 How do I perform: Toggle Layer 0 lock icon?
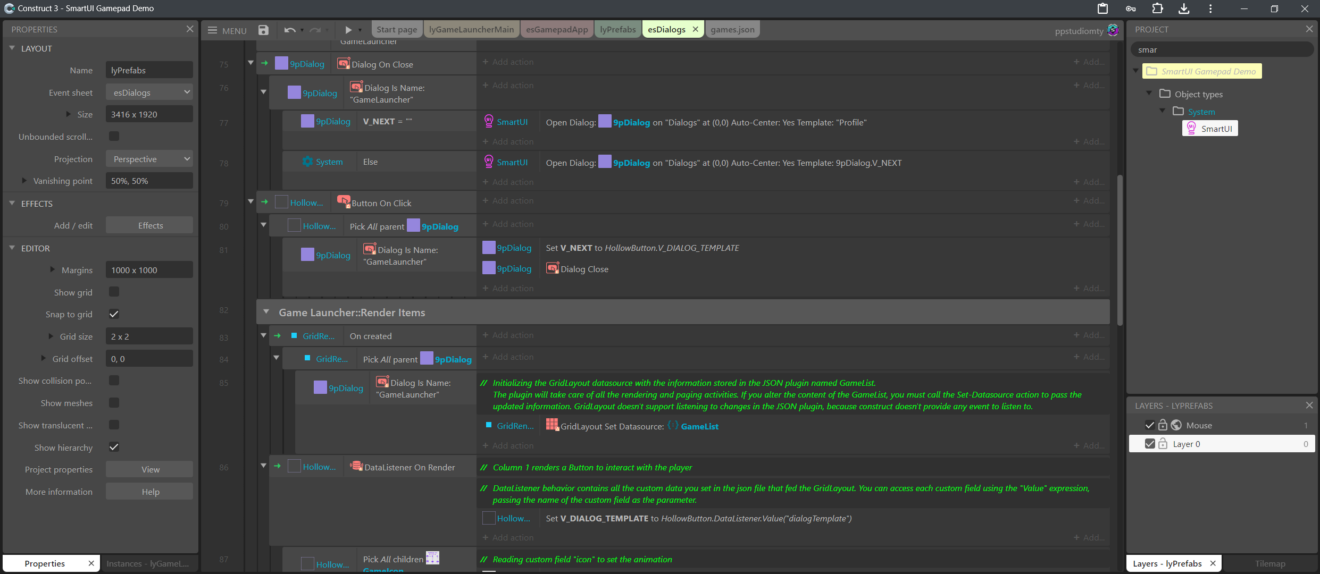coord(1163,444)
